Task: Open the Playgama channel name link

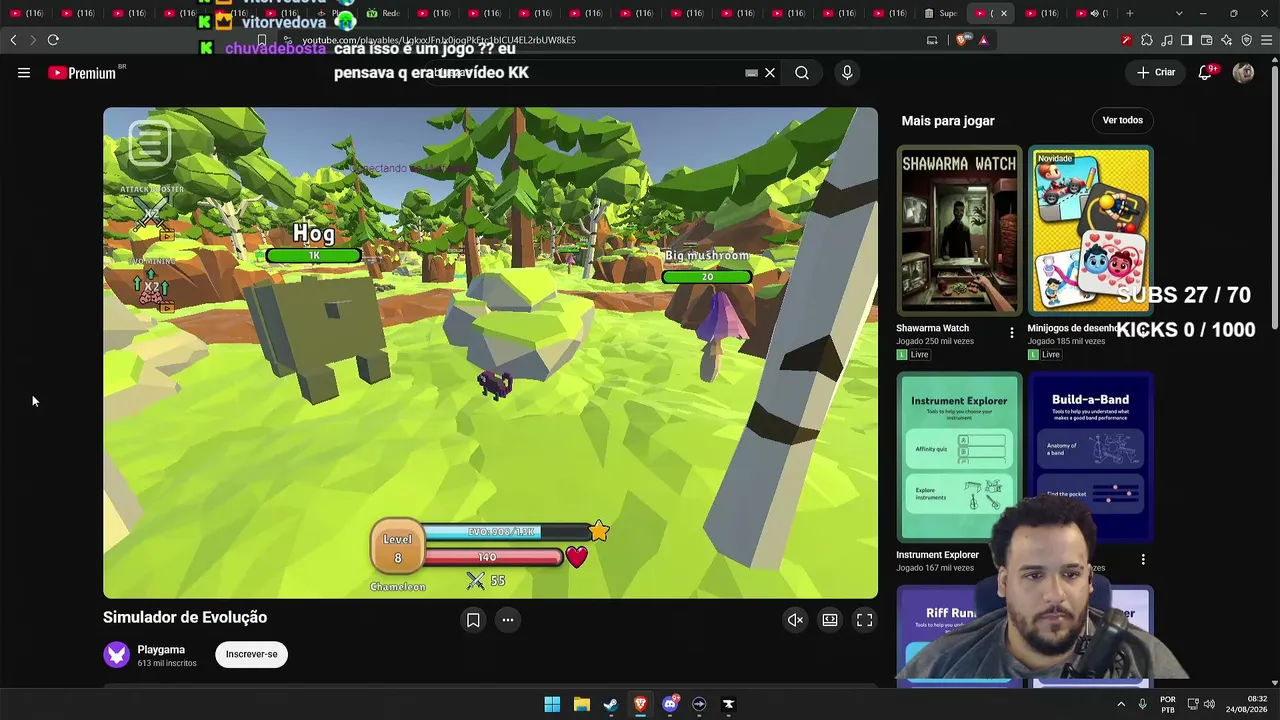Action: 161,649
